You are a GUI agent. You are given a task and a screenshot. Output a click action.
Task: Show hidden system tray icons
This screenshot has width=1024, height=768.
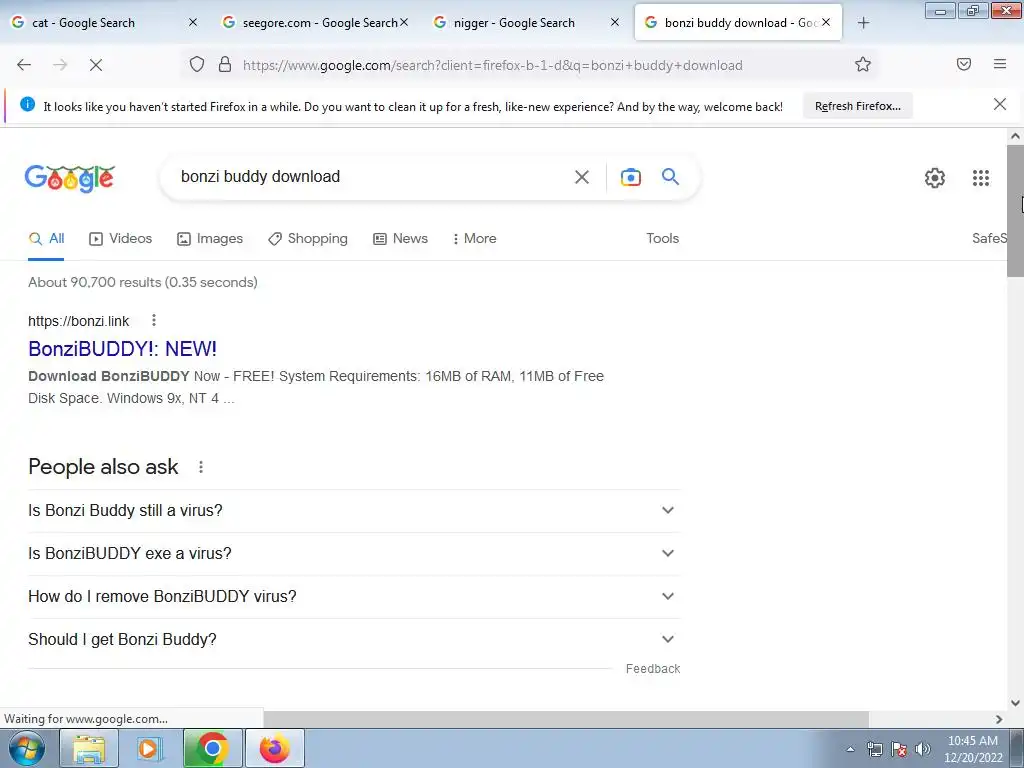coord(850,749)
